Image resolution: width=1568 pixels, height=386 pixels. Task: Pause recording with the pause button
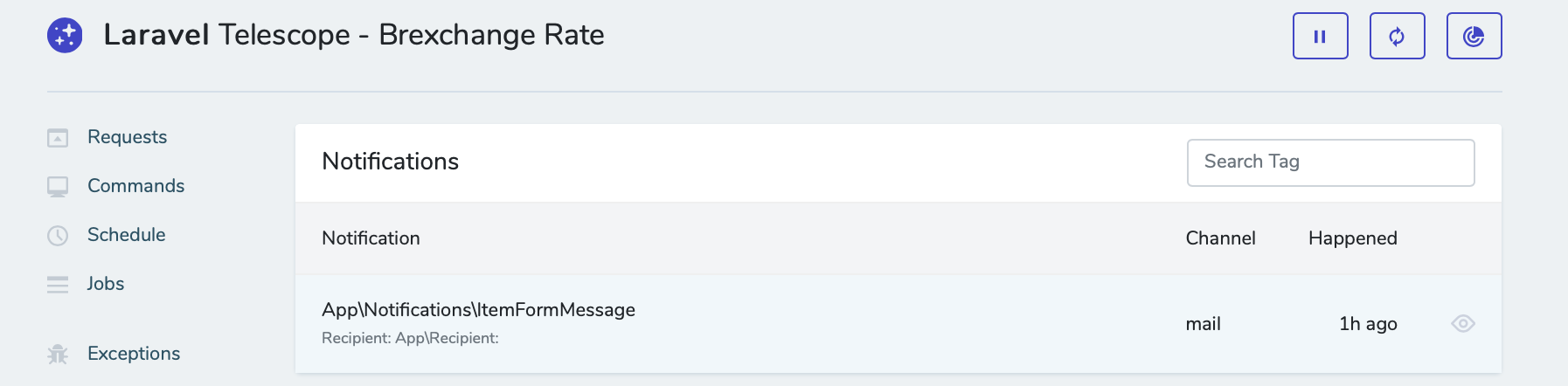[1320, 36]
